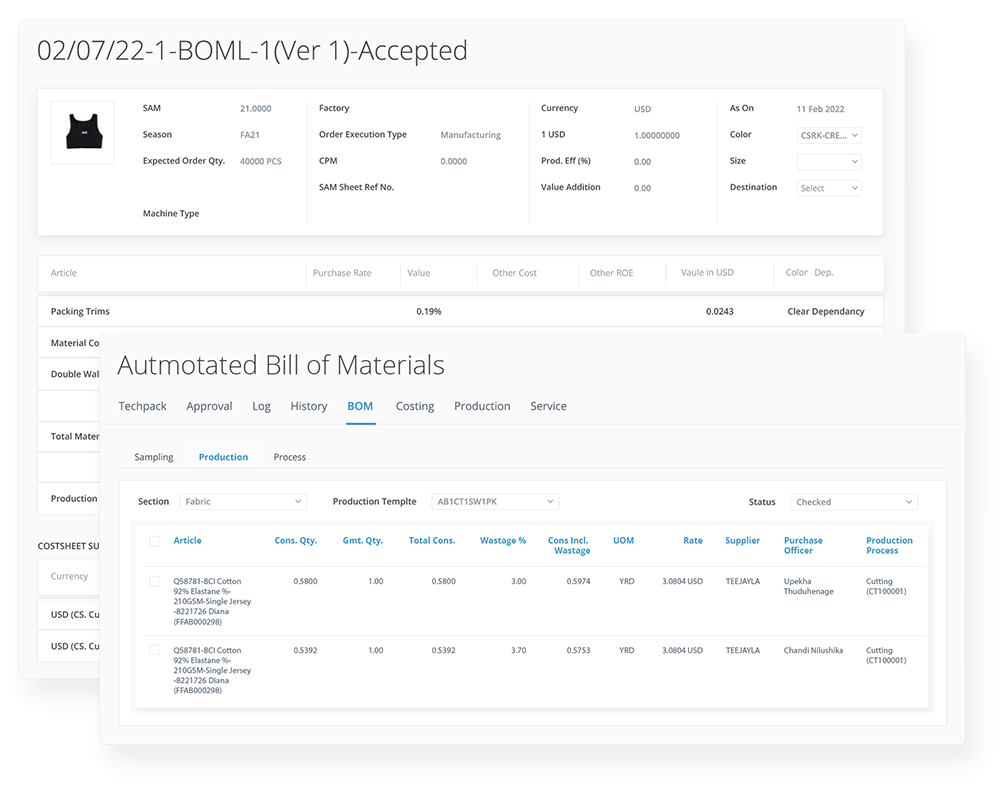Sort the table by Wastage % column
This screenshot has width=1000, height=800.
coord(503,540)
